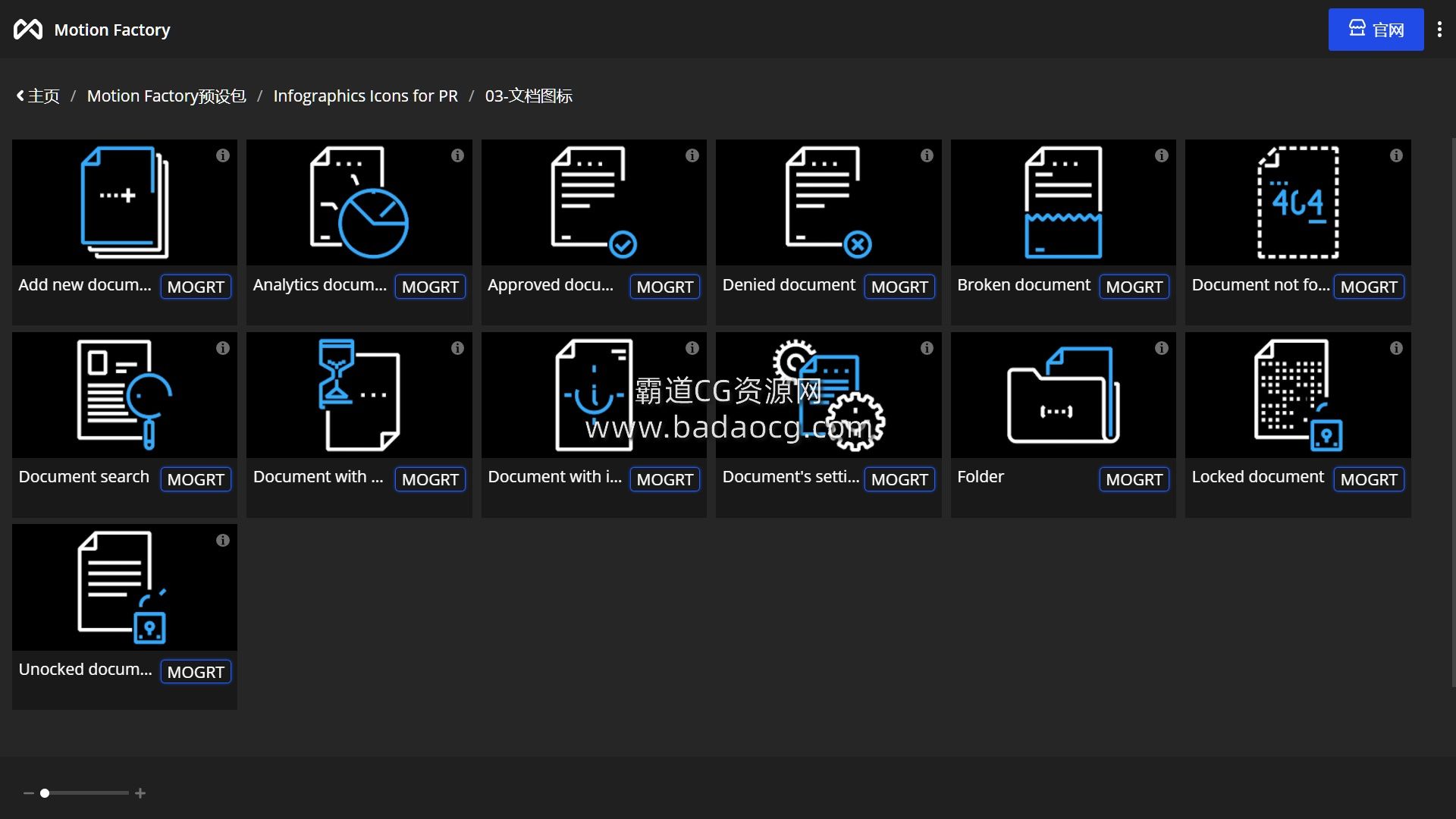
Task: Click the thumbnail size slider handle
Action: pos(45,793)
